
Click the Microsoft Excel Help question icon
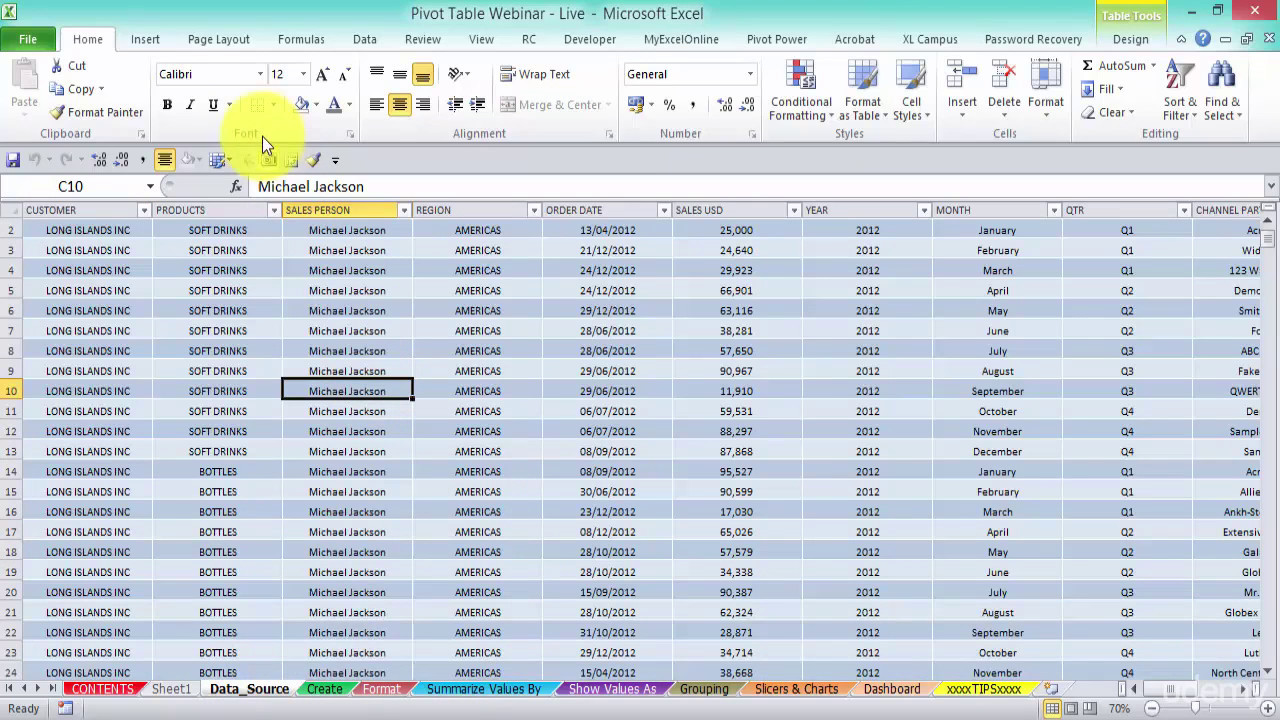1203,40
